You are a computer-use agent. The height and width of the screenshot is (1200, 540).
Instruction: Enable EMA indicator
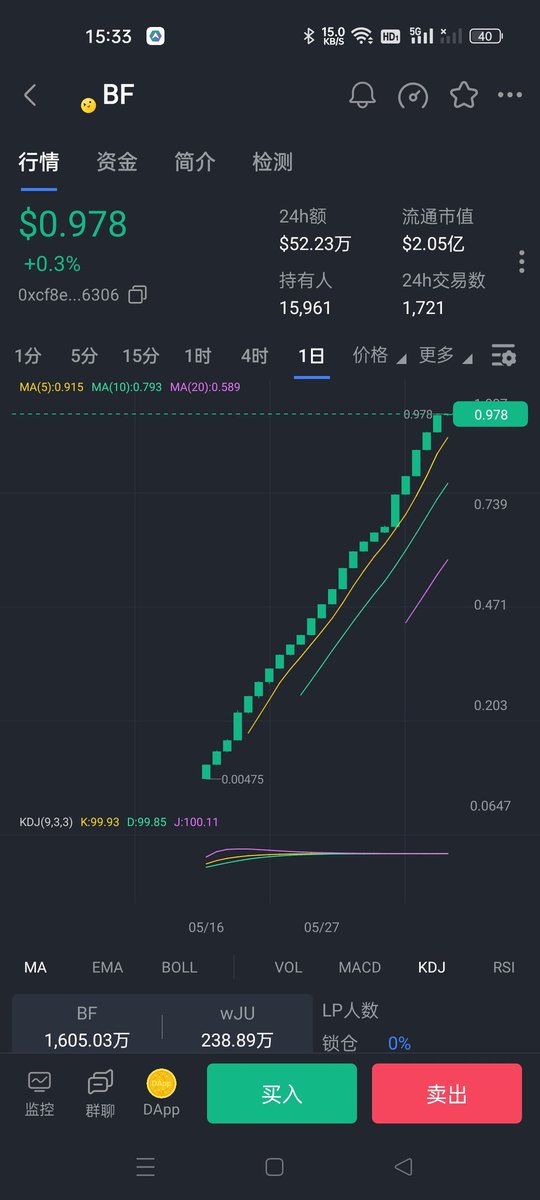click(107, 967)
